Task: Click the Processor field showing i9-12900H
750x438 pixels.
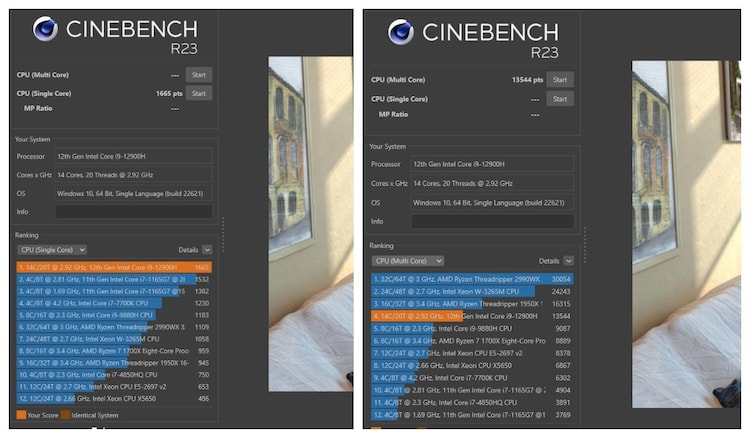Action: (x=133, y=157)
